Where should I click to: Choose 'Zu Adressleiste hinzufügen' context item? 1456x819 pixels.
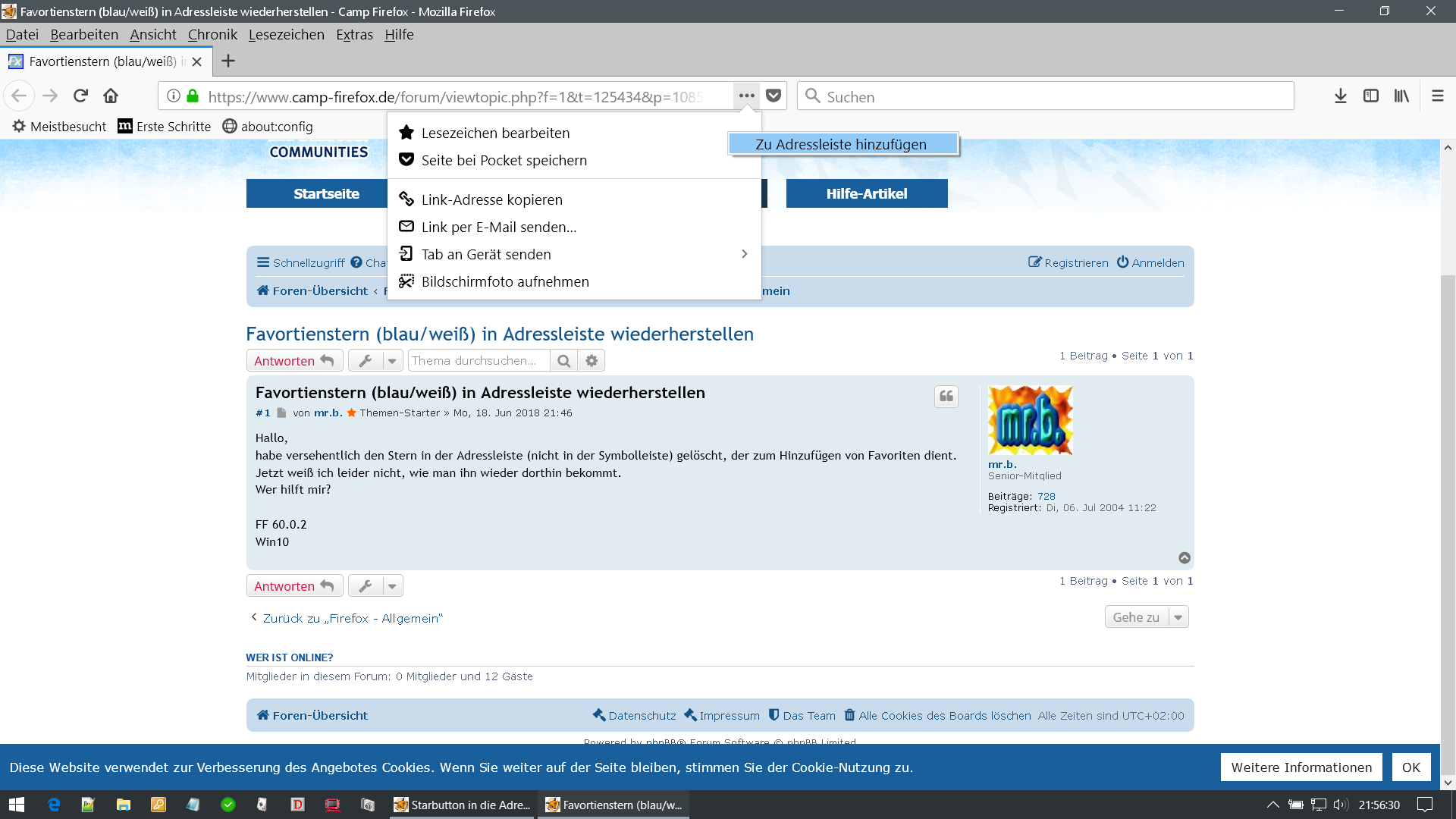click(x=843, y=144)
